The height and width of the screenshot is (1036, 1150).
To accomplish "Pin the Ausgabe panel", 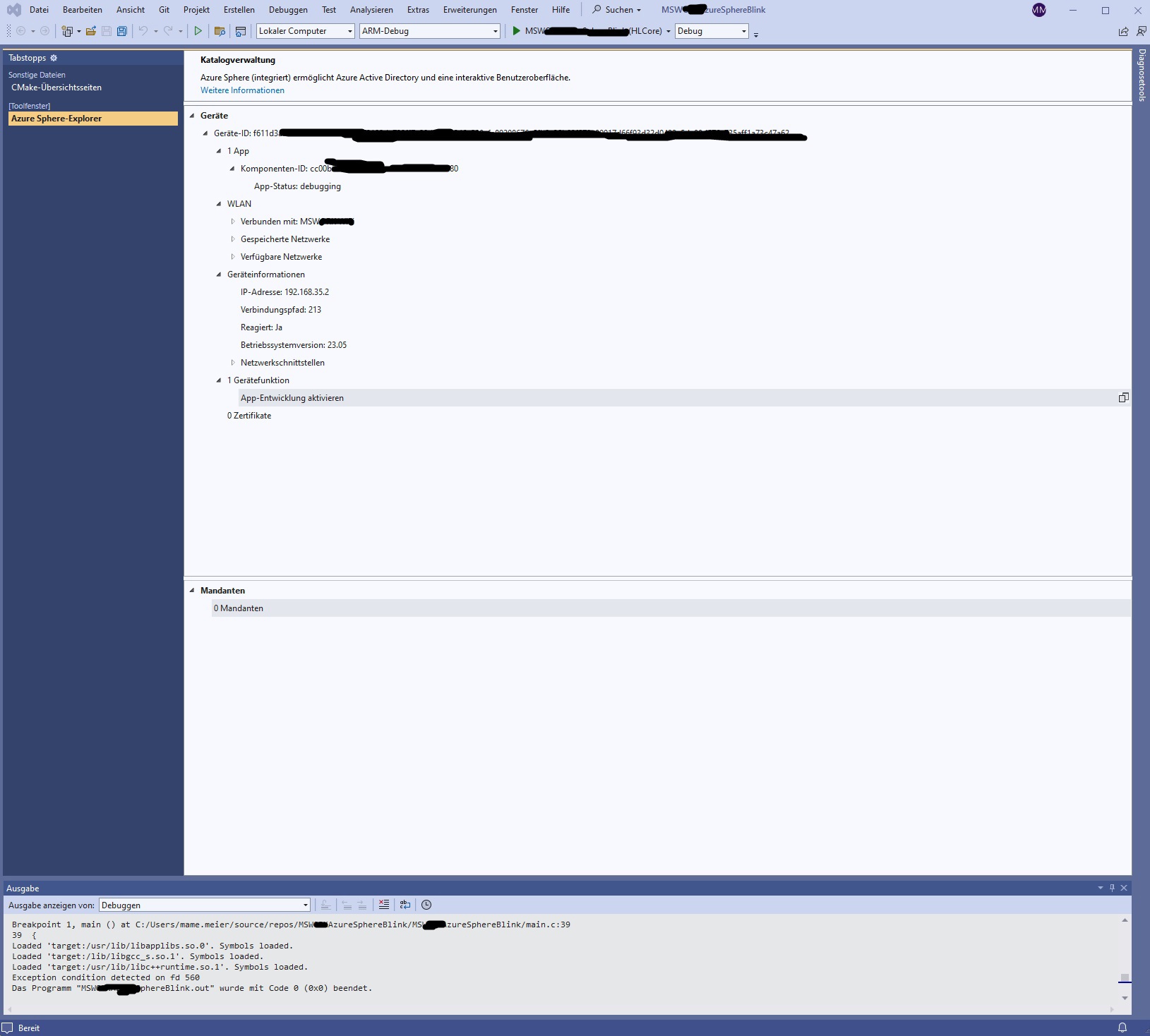I will coord(1112,888).
